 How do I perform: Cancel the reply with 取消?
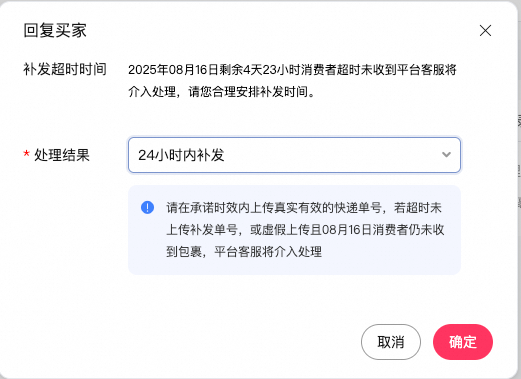point(391,342)
